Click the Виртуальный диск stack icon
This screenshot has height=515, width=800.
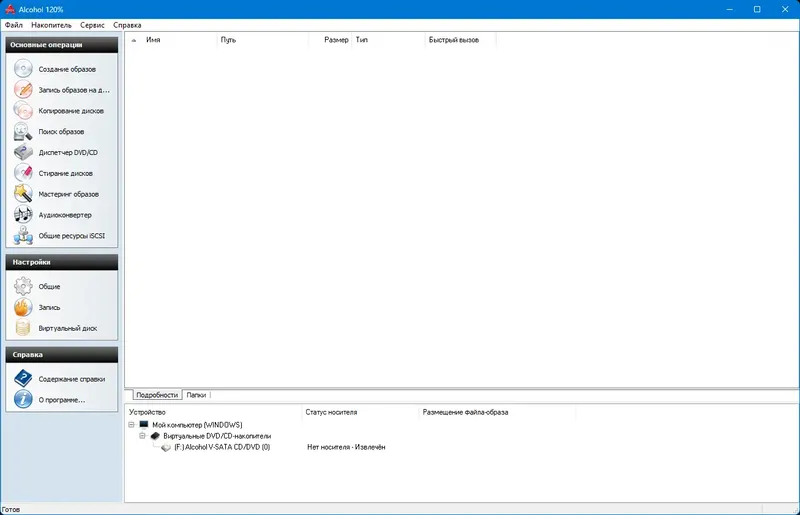pyautogui.click(x=23, y=328)
